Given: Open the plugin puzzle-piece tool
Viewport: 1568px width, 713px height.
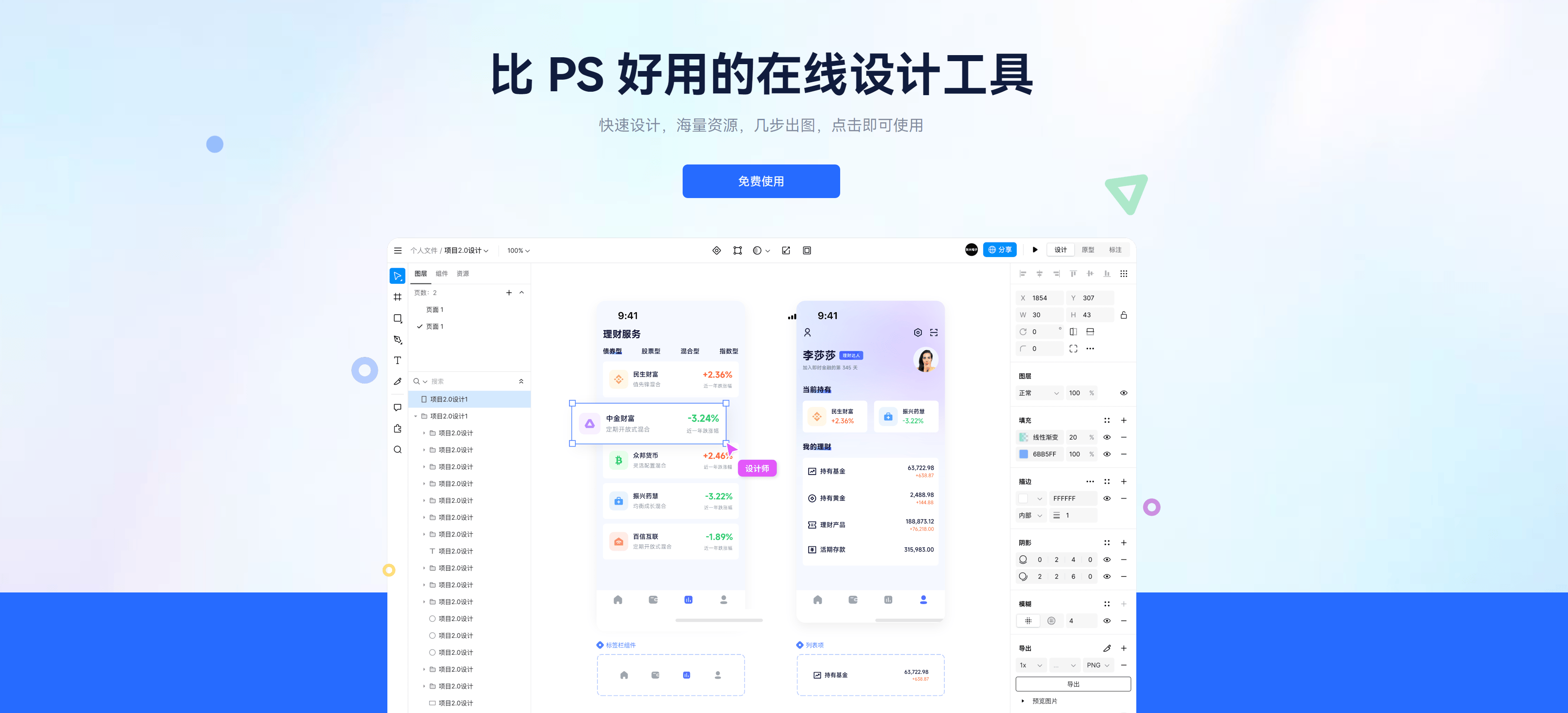Looking at the screenshot, I should (x=397, y=429).
